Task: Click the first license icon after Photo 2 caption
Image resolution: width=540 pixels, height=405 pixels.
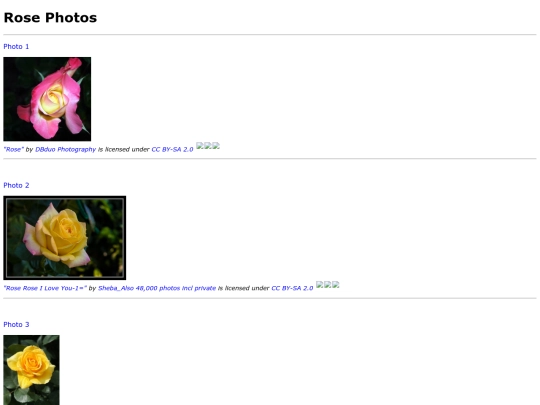Action: tap(320, 284)
